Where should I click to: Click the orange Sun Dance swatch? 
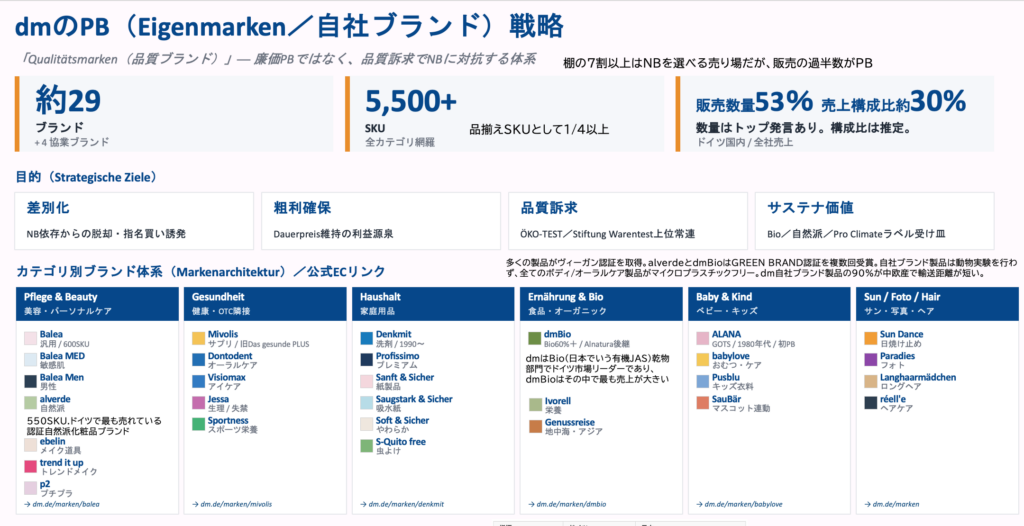tap(871, 338)
